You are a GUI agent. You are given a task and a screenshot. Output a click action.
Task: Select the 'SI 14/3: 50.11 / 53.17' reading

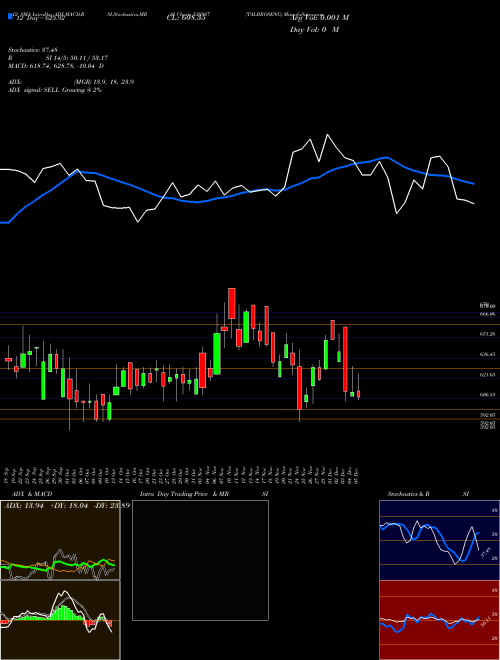pos(77,58)
